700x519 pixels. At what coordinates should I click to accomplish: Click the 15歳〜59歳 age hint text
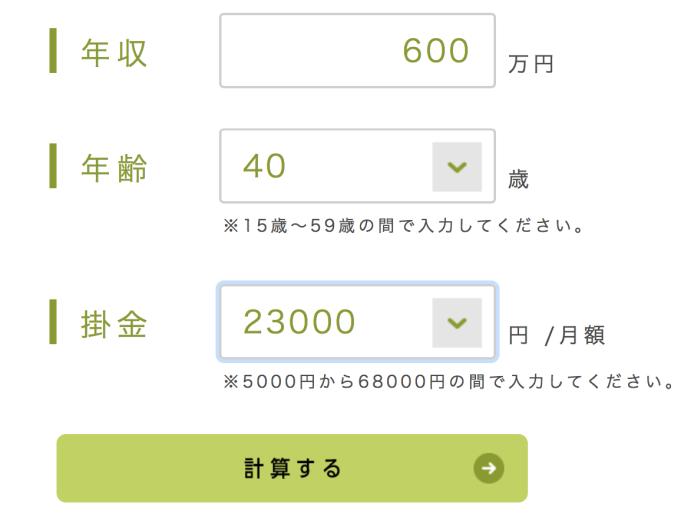click(402, 225)
